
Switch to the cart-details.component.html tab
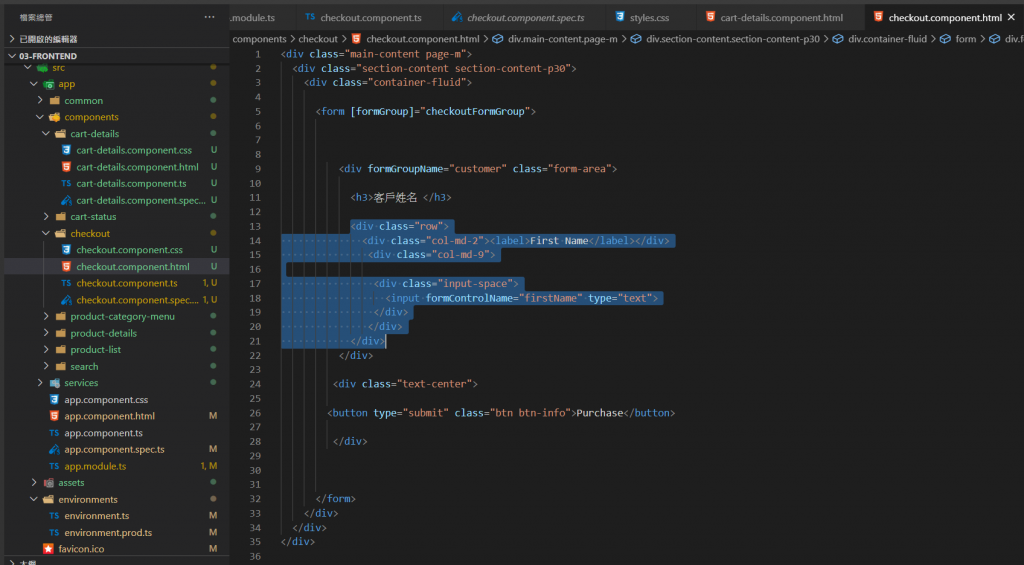[775, 18]
